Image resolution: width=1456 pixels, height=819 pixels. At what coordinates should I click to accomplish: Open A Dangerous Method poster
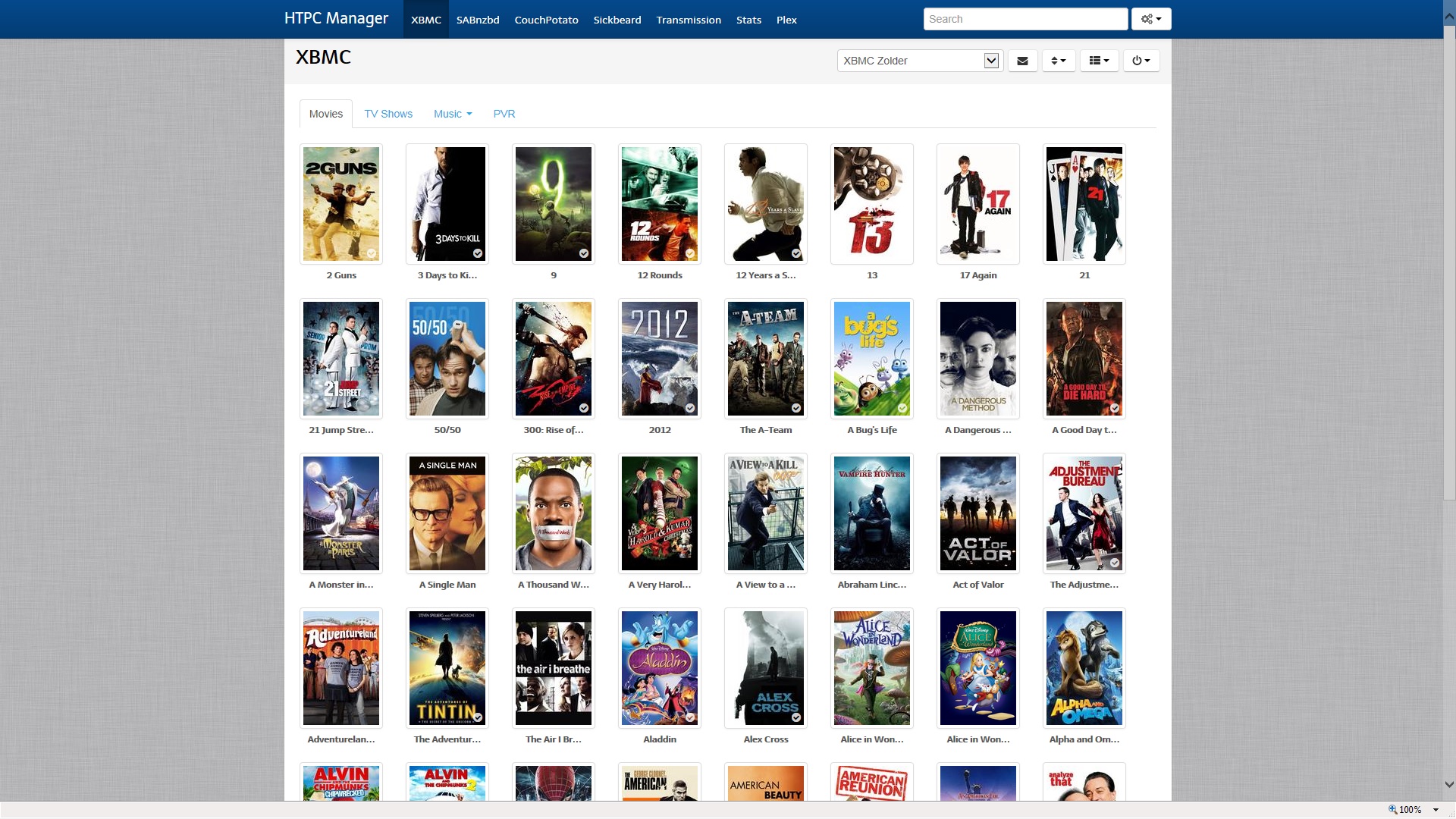[978, 359]
